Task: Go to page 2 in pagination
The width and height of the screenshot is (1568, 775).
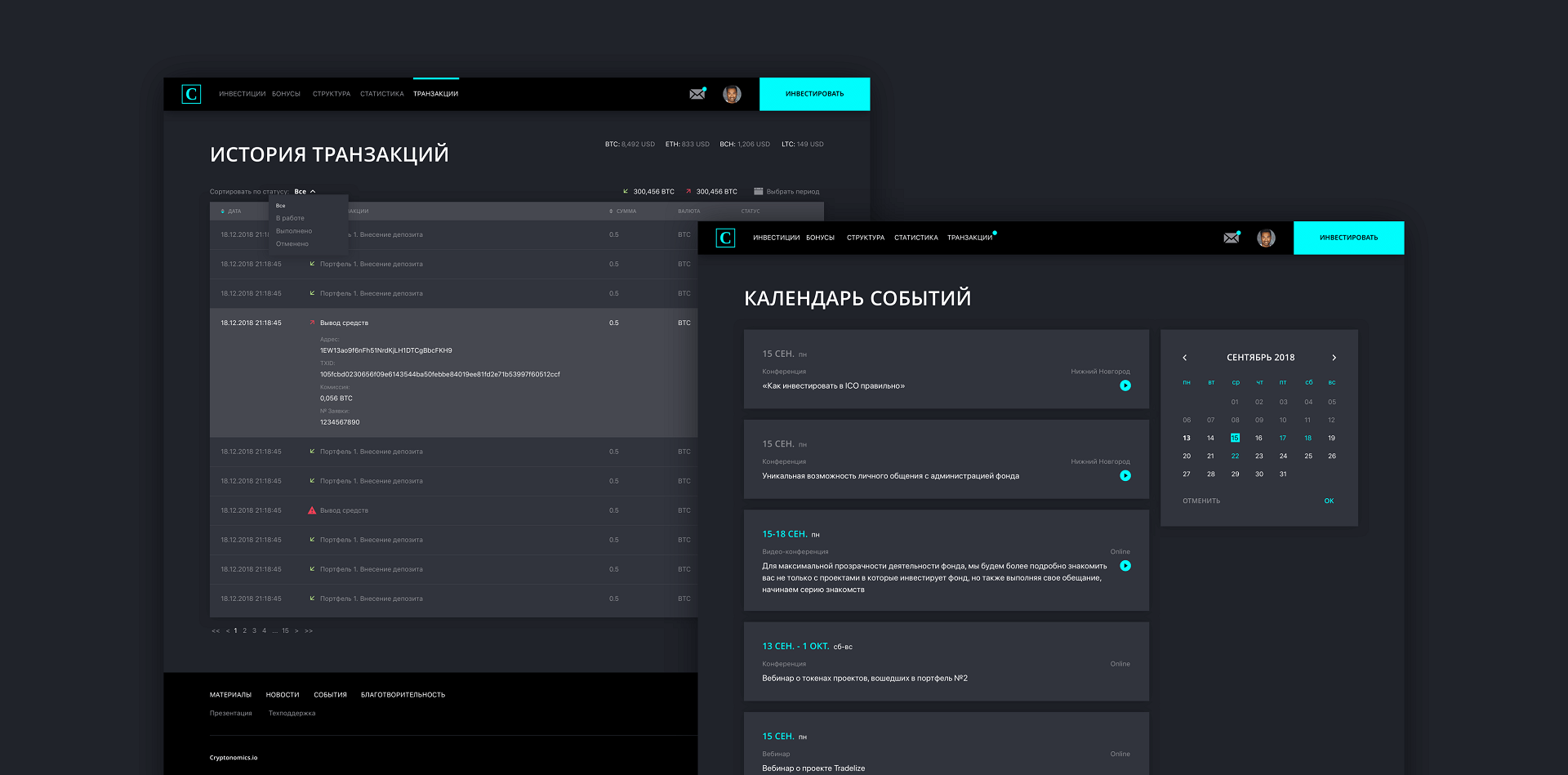Action: (x=244, y=630)
